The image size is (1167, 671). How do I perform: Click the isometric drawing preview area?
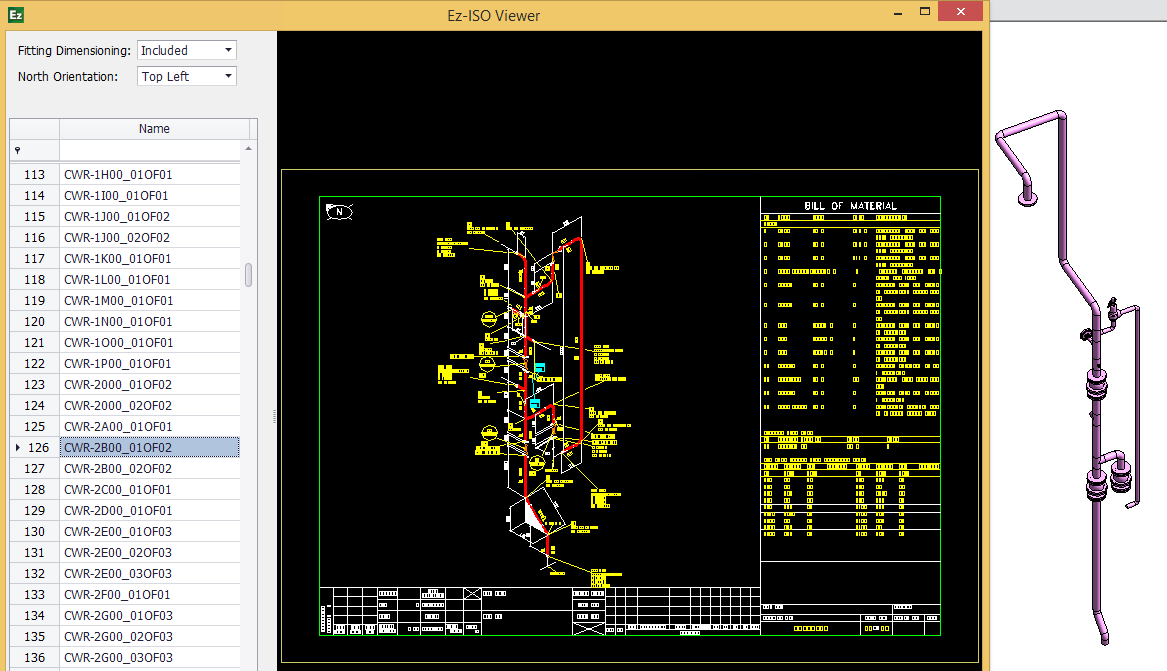pos(630,416)
